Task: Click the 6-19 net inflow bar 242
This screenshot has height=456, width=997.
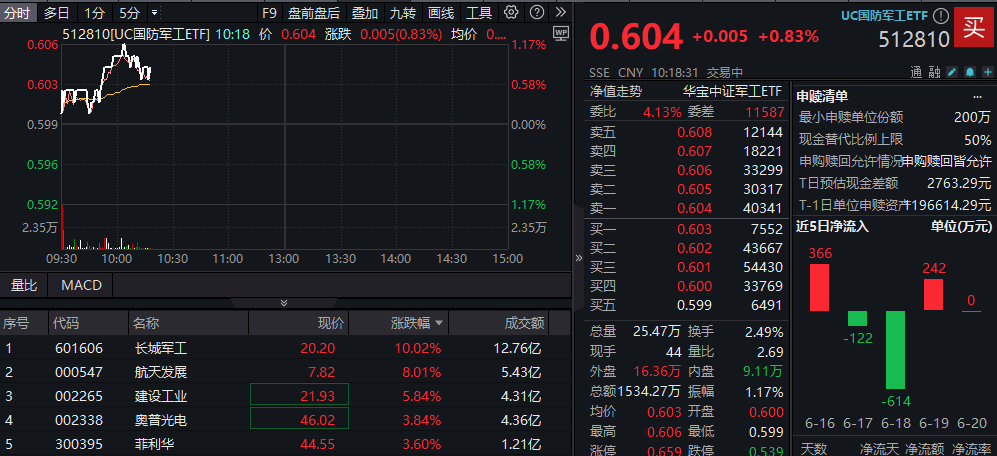Action: [933, 294]
